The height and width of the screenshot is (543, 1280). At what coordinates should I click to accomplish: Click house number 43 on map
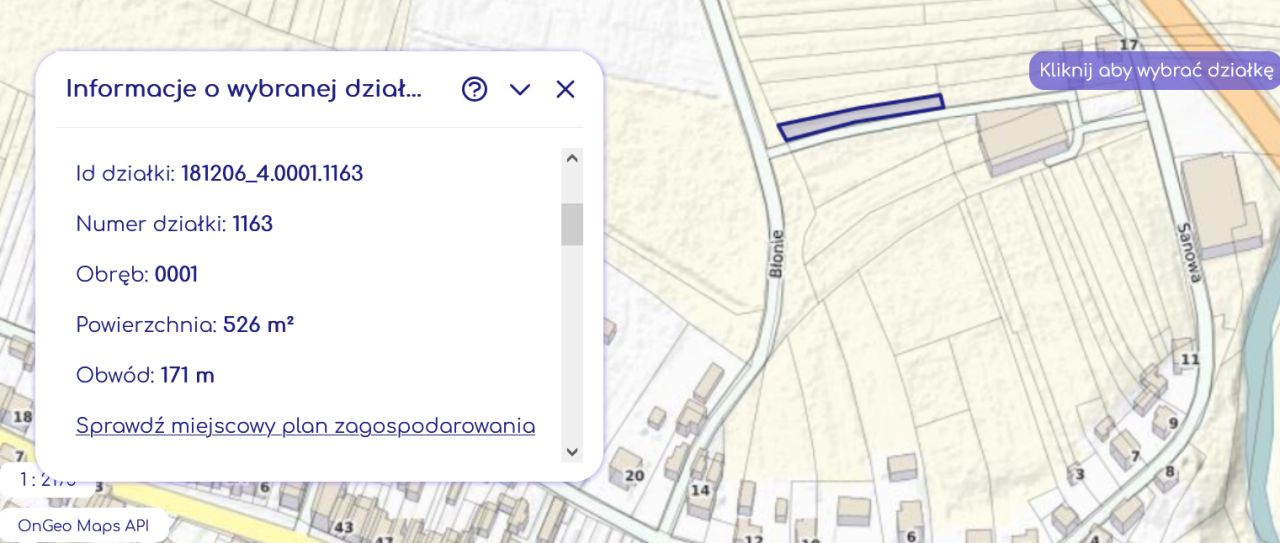[x=344, y=527]
